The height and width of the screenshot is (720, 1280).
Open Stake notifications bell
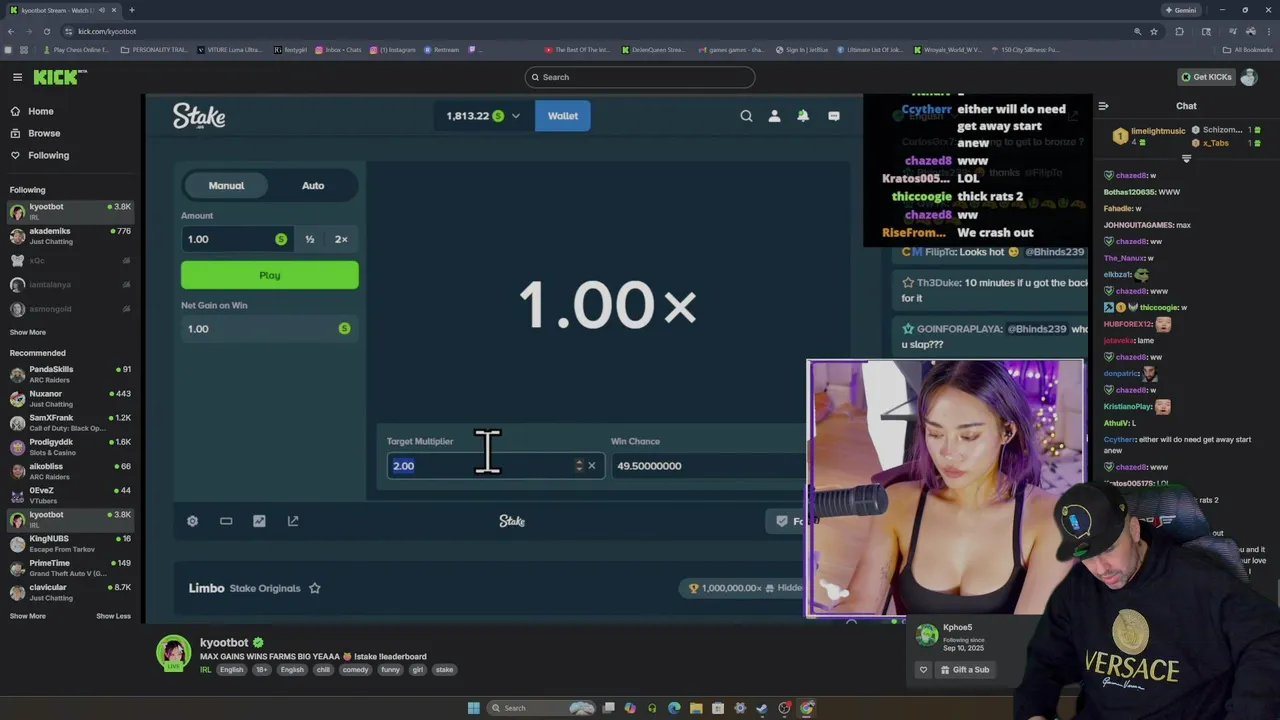point(803,116)
